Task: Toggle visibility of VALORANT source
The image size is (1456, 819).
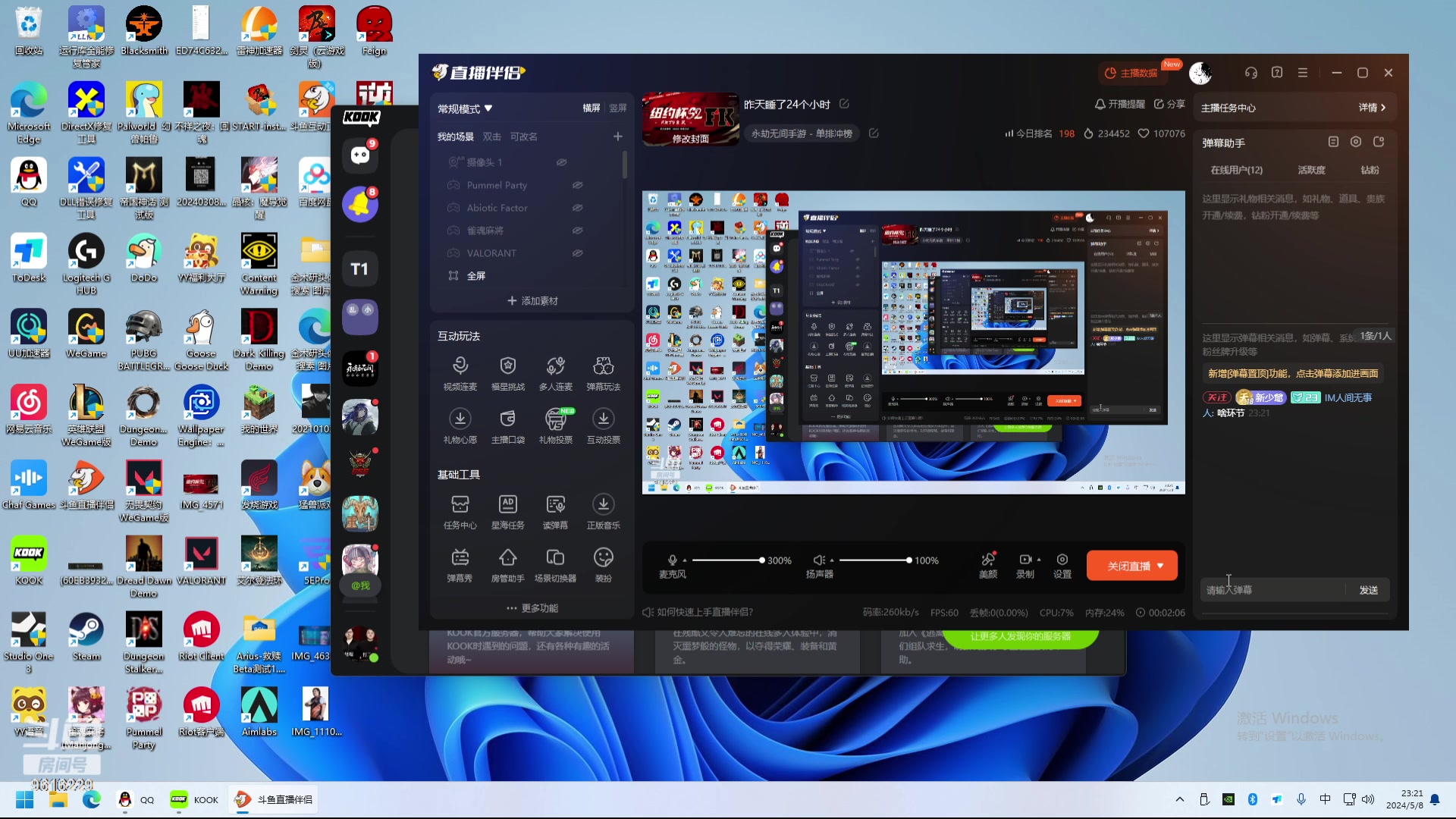Action: (x=577, y=253)
